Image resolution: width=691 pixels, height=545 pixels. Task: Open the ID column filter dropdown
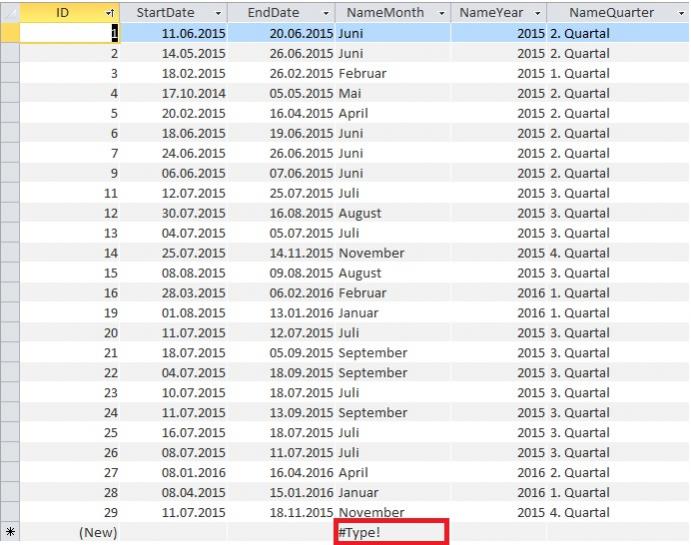[110, 13]
